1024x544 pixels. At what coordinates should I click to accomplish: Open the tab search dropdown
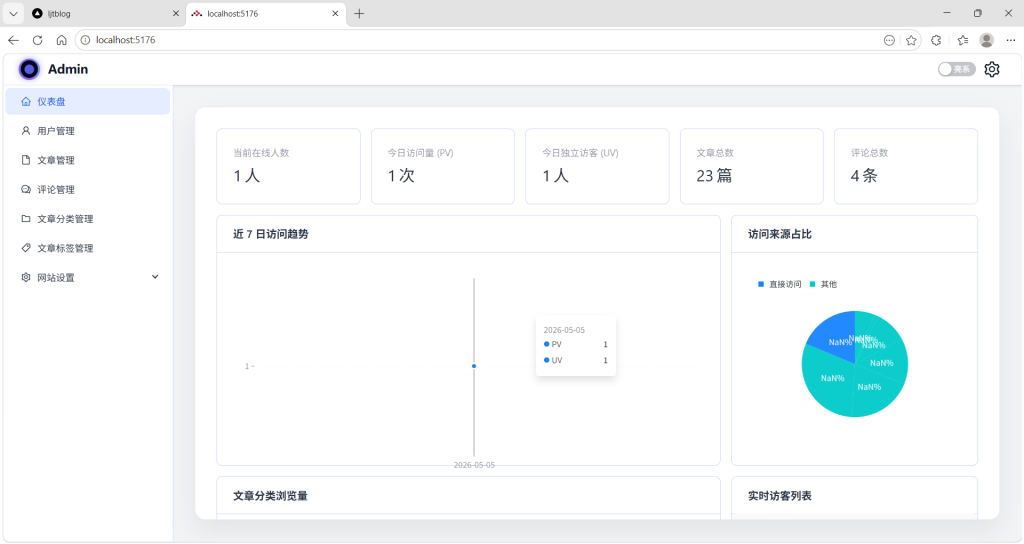(13, 13)
